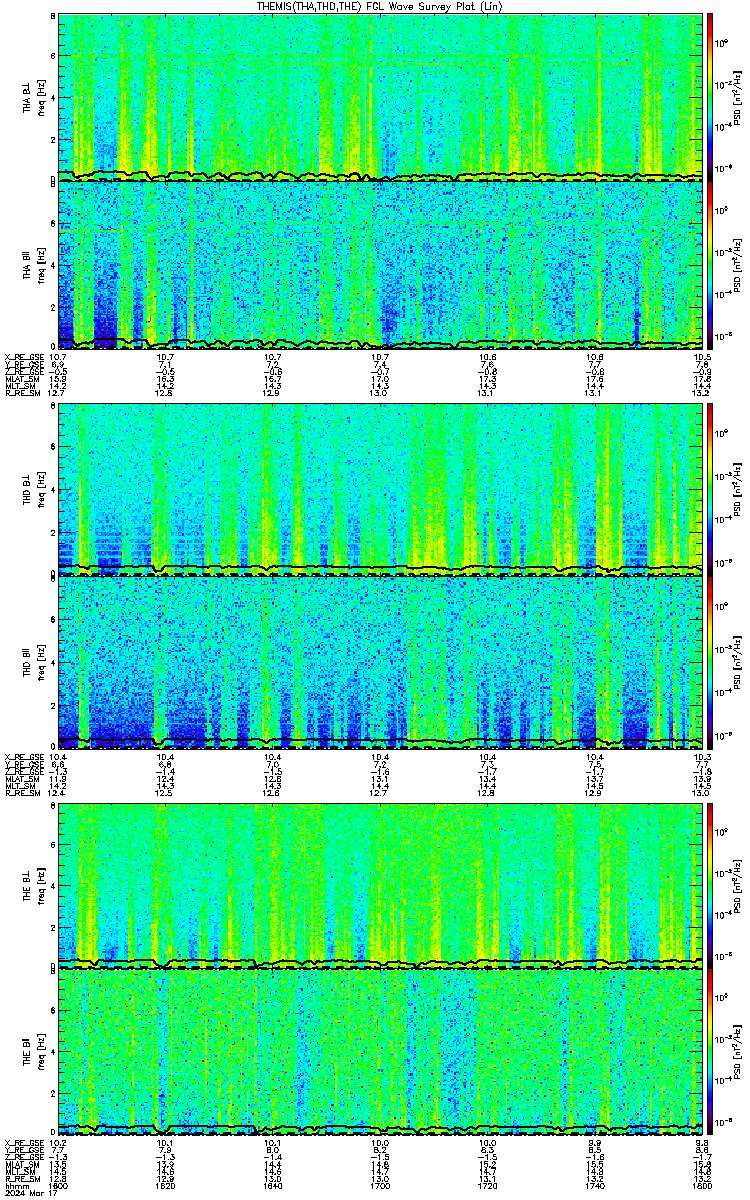The height and width of the screenshot is (1200, 750).
Task: Click the 1700 time tick label
Action: [380, 1186]
